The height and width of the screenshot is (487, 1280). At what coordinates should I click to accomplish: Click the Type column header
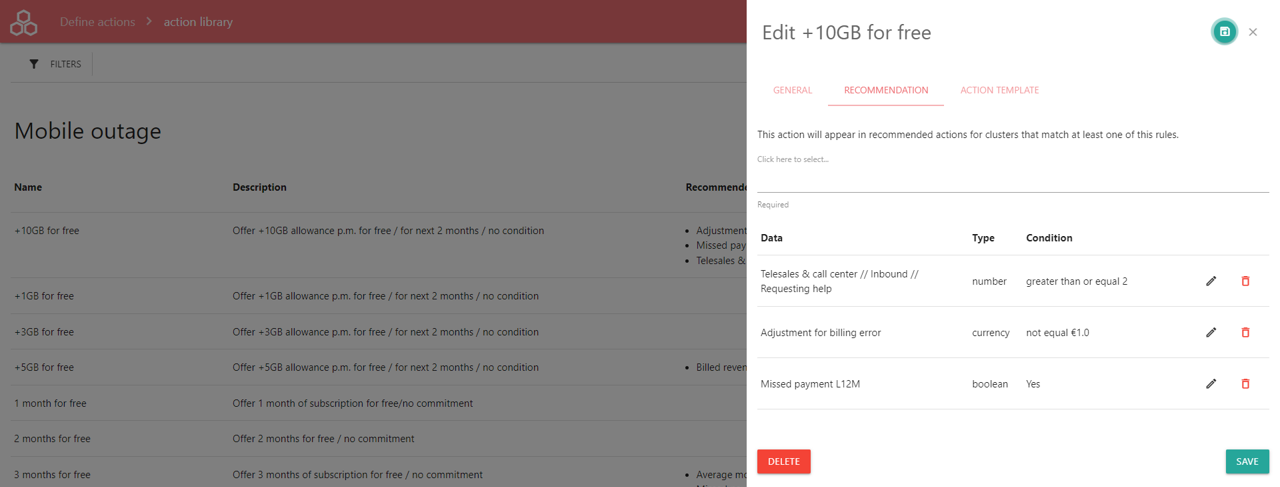[983, 238]
